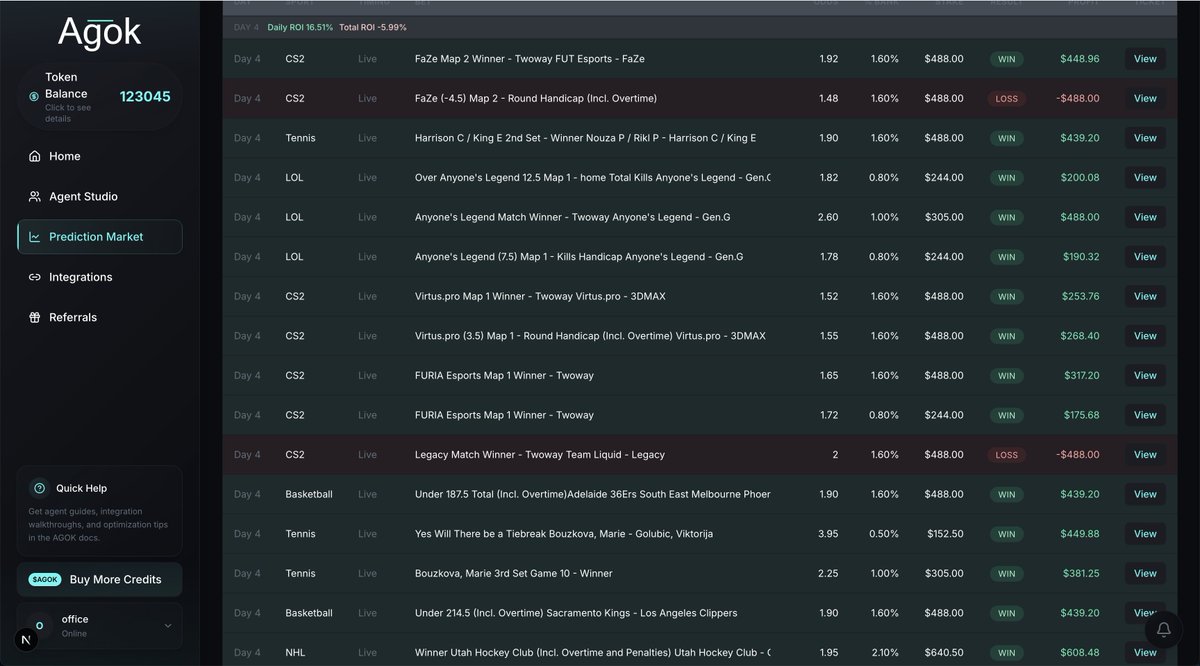The width and height of the screenshot is (1200, 666).
Task: Click the $AGOK badge icon
Action: (x=46, y=579)
